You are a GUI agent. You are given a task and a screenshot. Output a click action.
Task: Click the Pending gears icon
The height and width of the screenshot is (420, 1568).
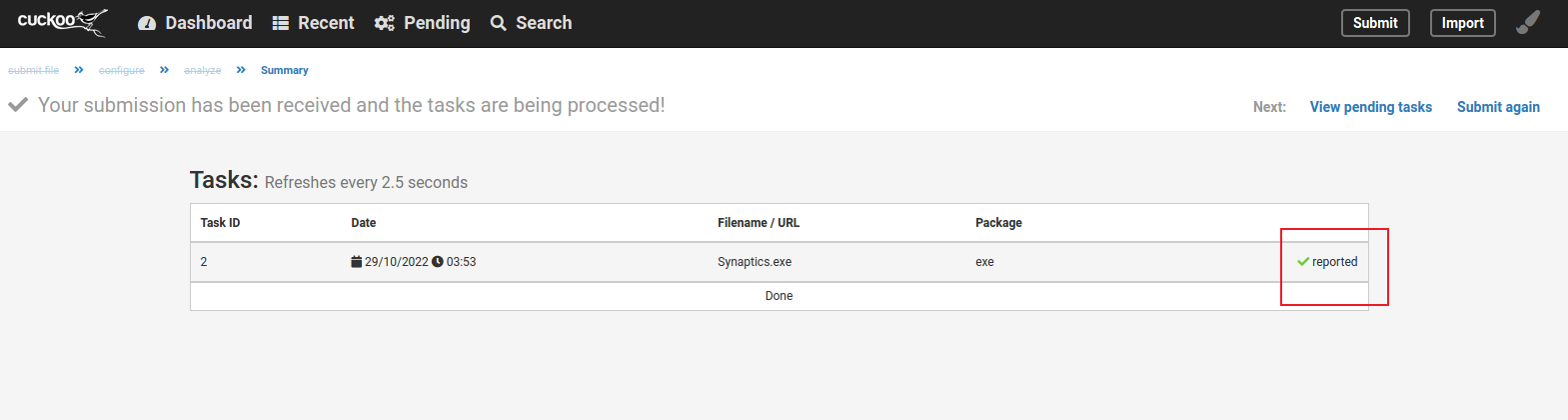(385, 23)
